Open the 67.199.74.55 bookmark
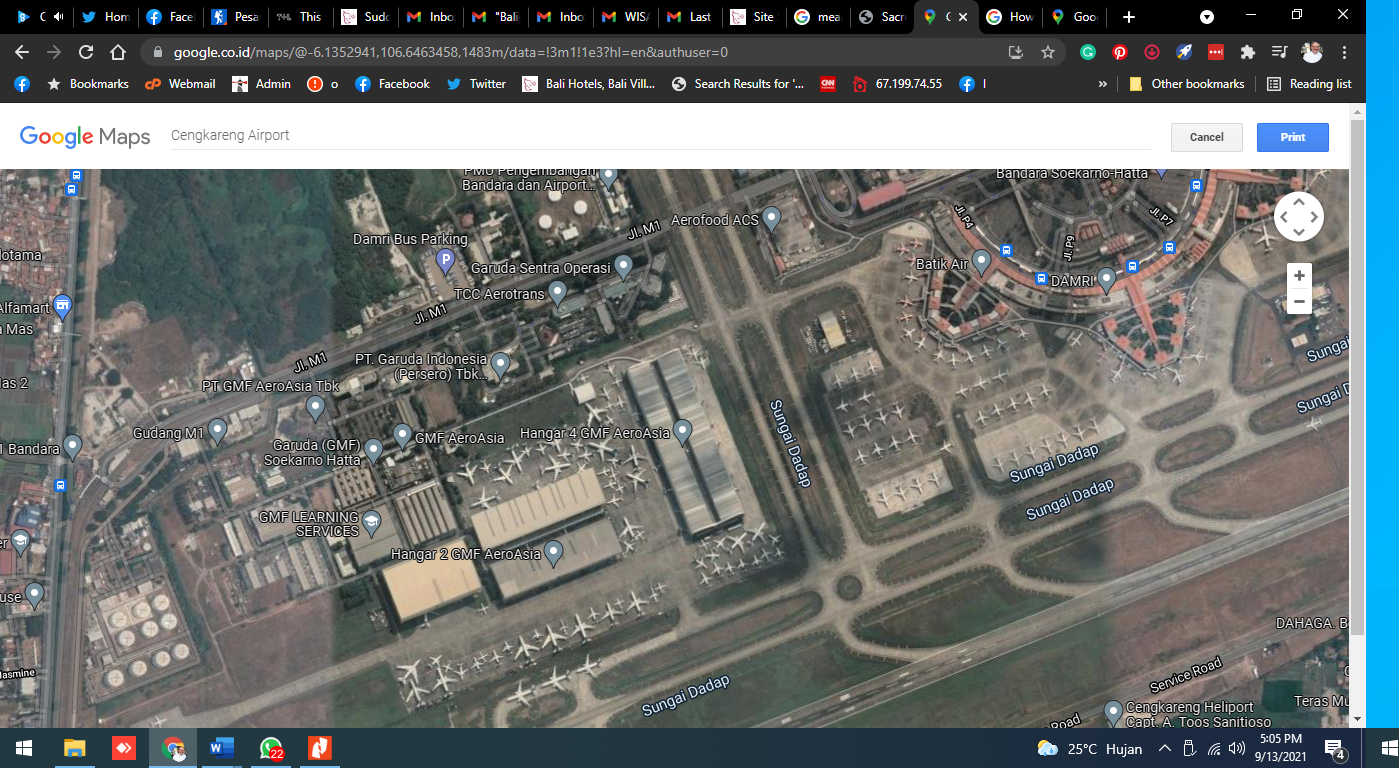The width and height of the screenshot is (1399, 768). pyautogui.click(x=897, y=84)
